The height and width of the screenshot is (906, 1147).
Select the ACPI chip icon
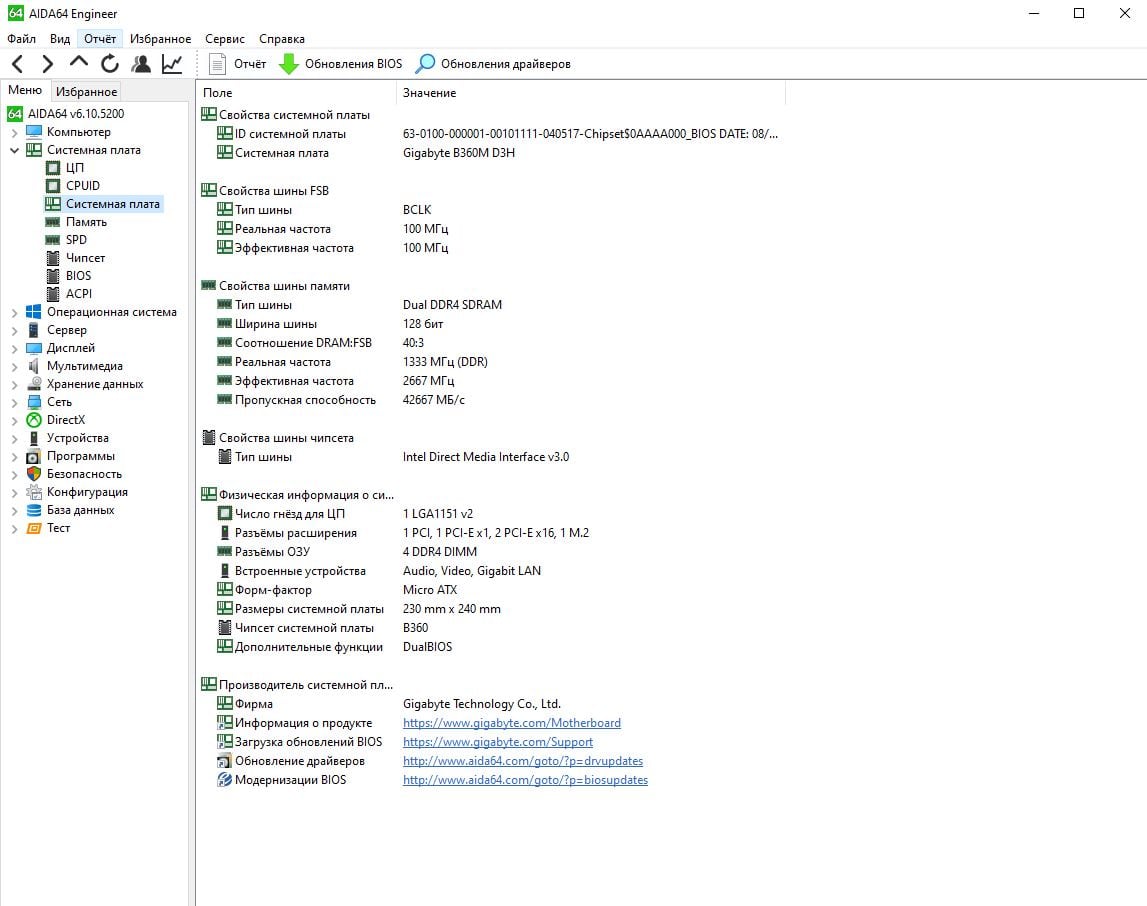(53, 294)
